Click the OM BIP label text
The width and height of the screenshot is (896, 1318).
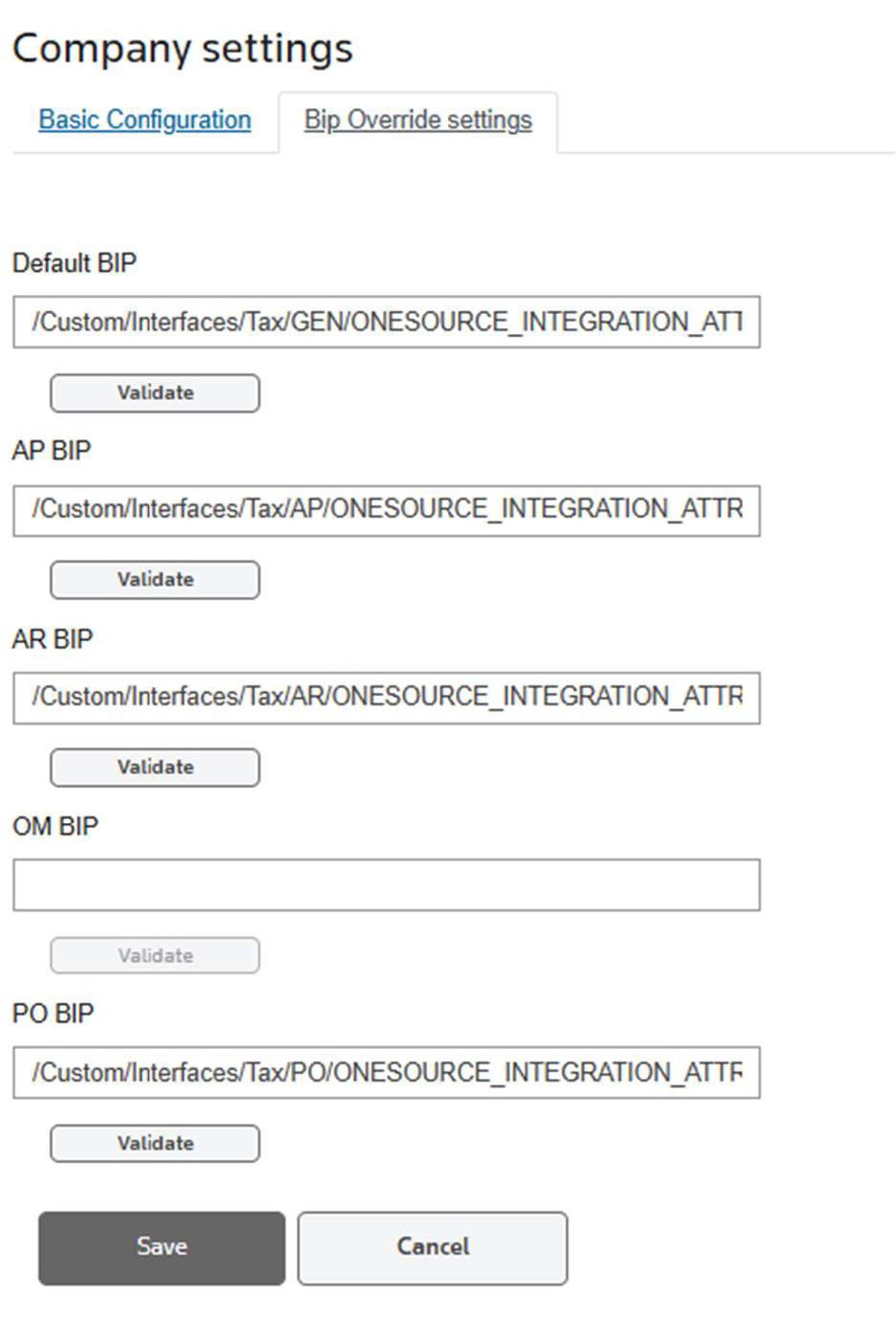point(56,825)
